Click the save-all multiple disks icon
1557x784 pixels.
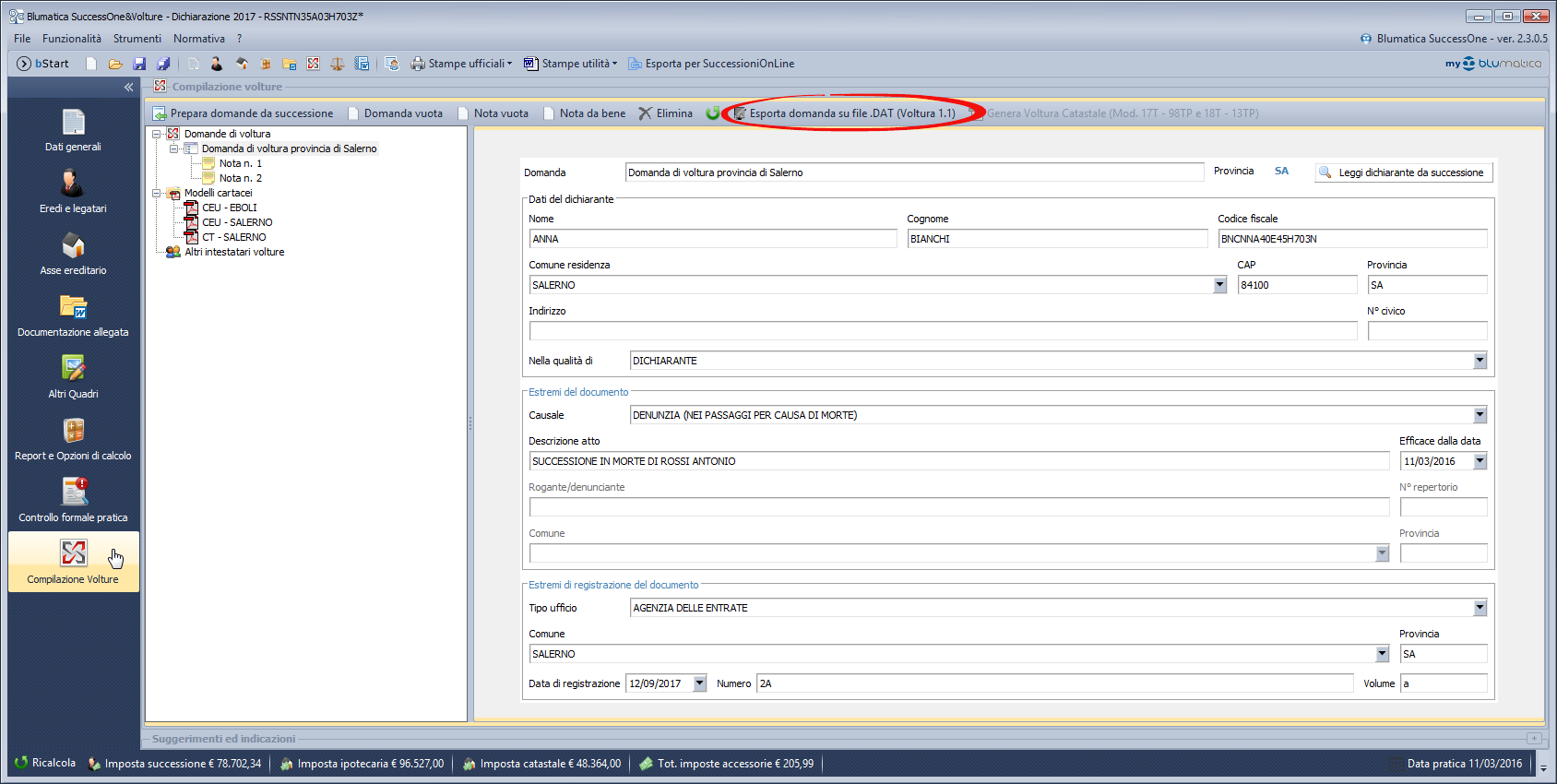[163, 64]
